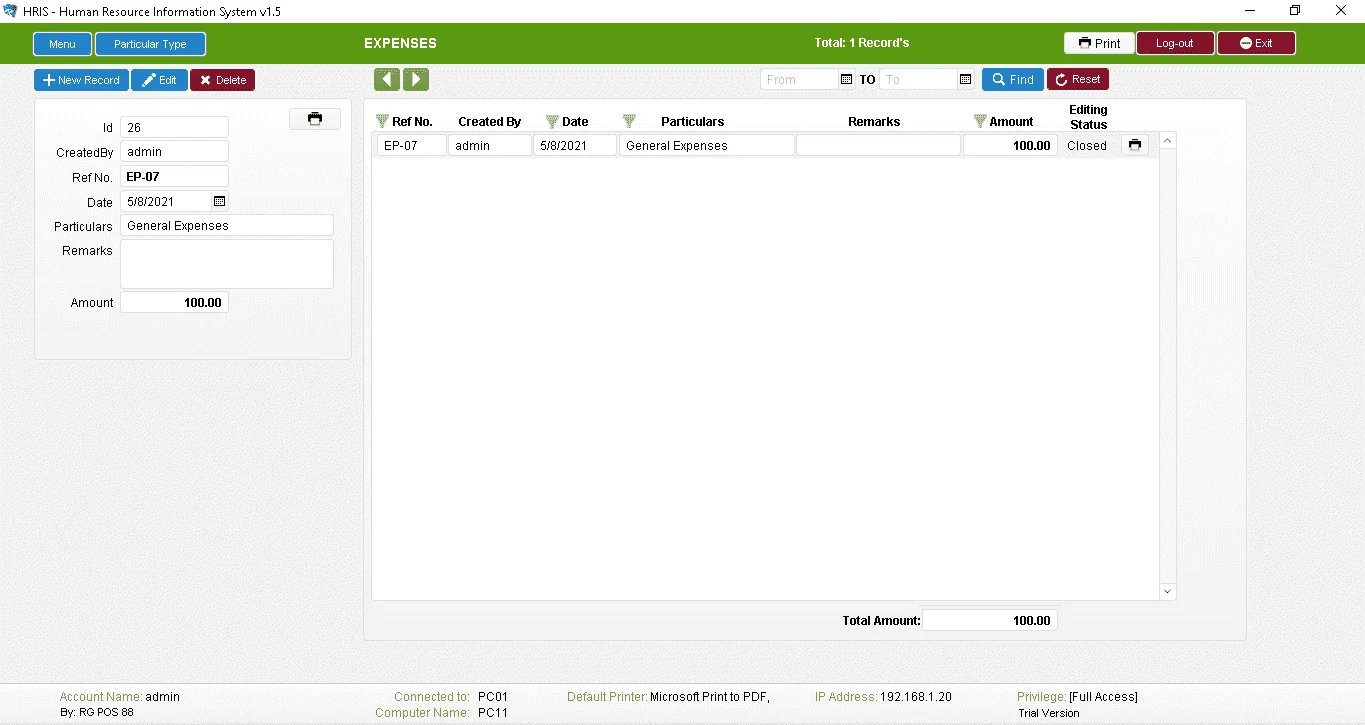Screen dimensions: 1365x725
Task: Open the From date calendar picker
Action: pos(846,80)
